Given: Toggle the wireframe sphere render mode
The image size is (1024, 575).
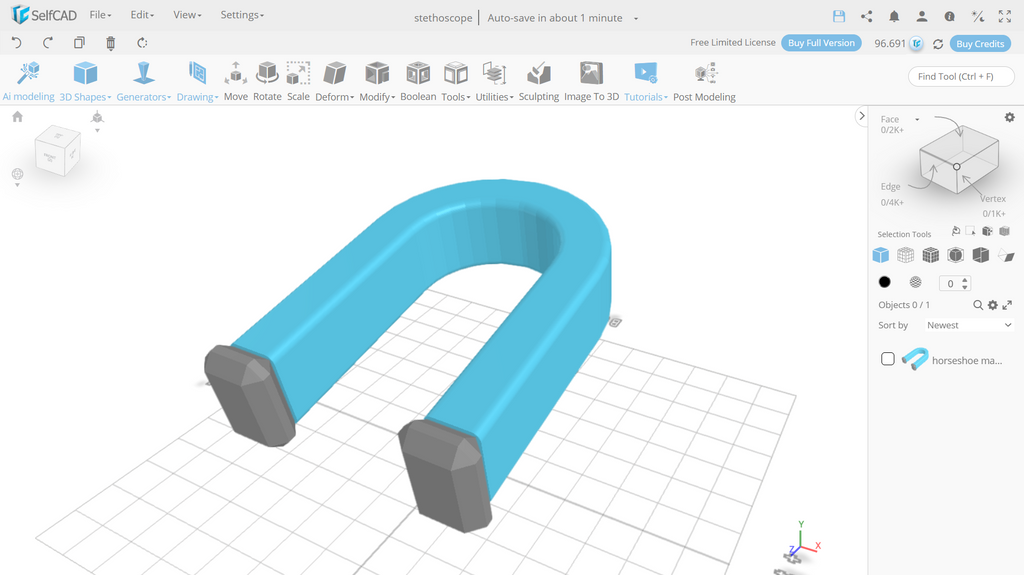Looking at the screenshot, I should (x=916, y=282).
